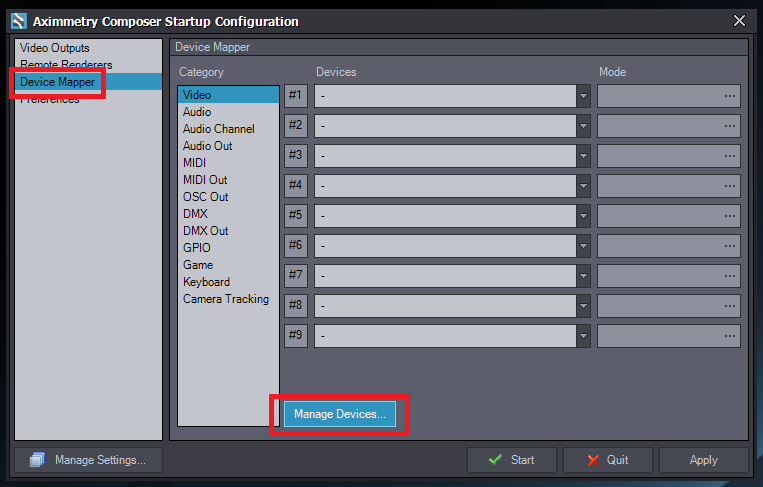Click Start button with green checkmark
Screen dimensions: 763x487
click(x=511, y=460)
